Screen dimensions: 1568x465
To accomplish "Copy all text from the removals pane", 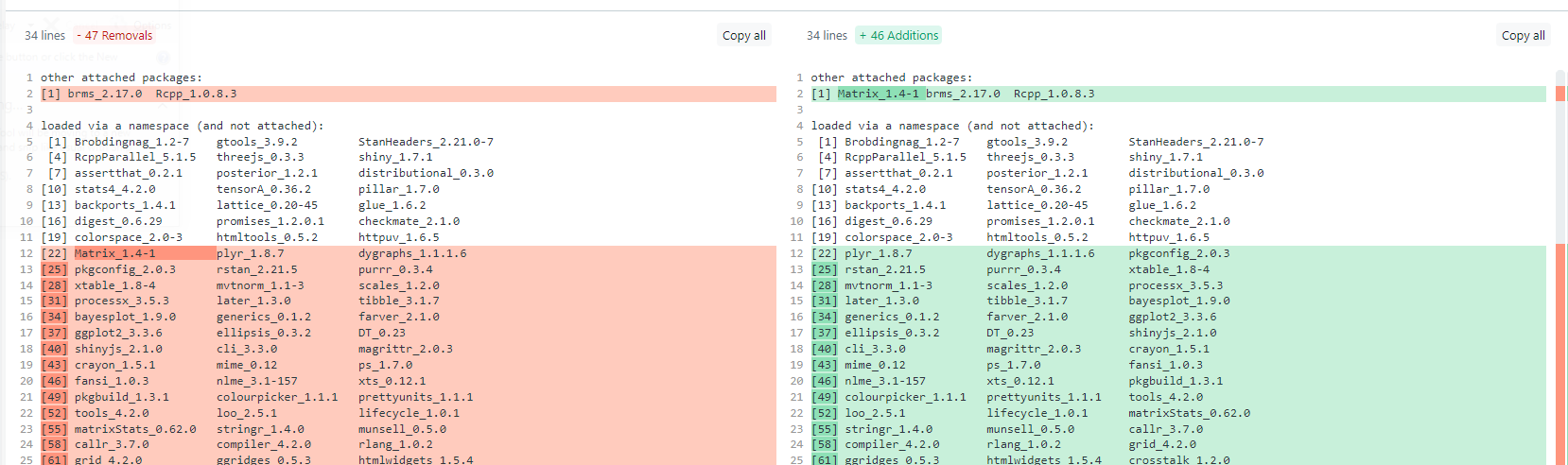I will 744,36.
